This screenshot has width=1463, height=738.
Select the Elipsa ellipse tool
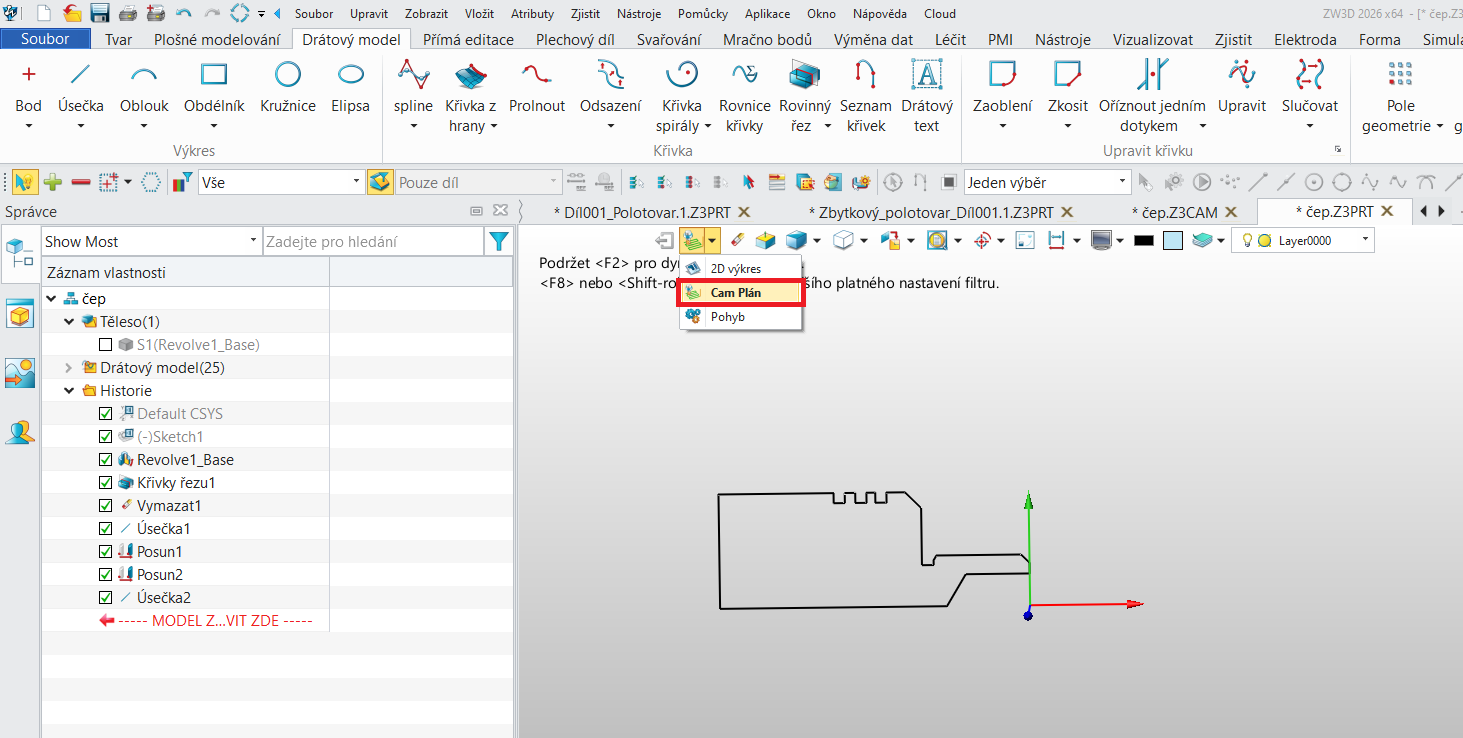tap(351, 88)
